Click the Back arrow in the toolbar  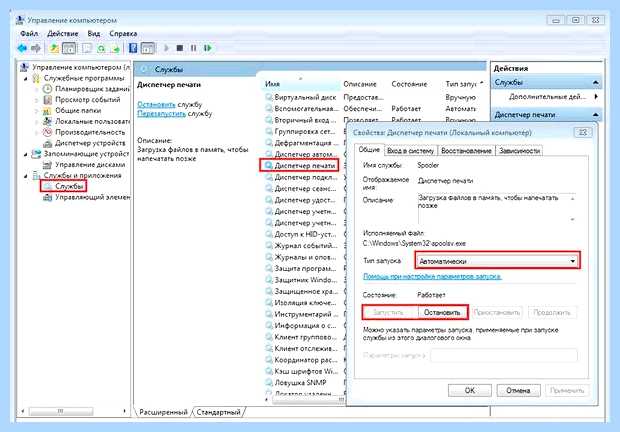(22, 48)
